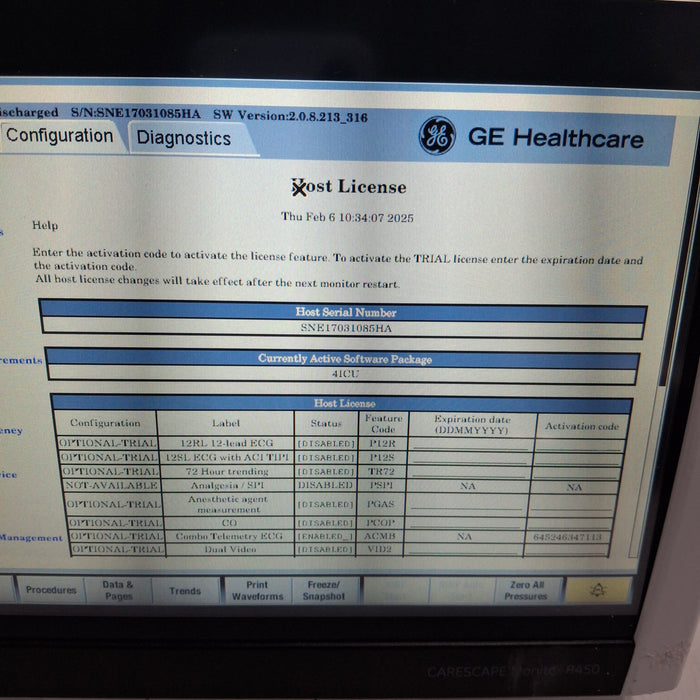Screen dimensions: 700x700
Task: Click activation code field for 72 Hour trending
Action: (576, 473)
